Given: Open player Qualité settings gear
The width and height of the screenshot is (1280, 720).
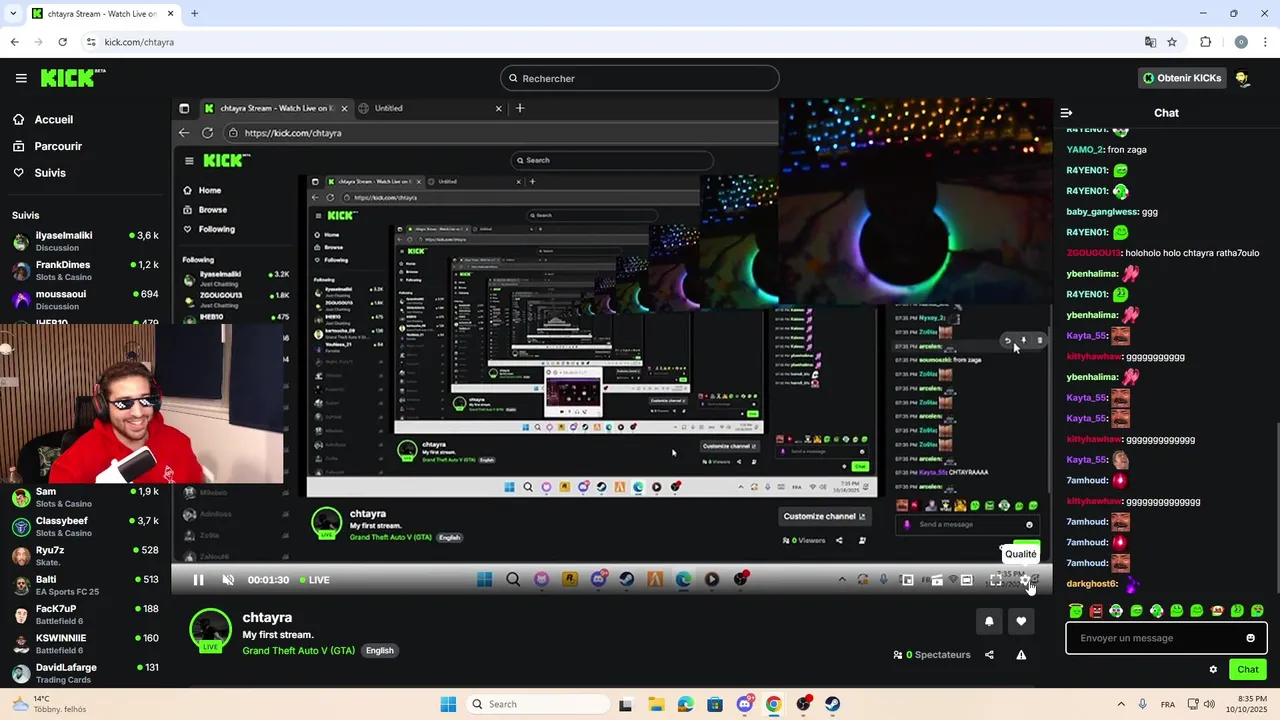Looking at the screenshot, I should (x=1024, y=580).
